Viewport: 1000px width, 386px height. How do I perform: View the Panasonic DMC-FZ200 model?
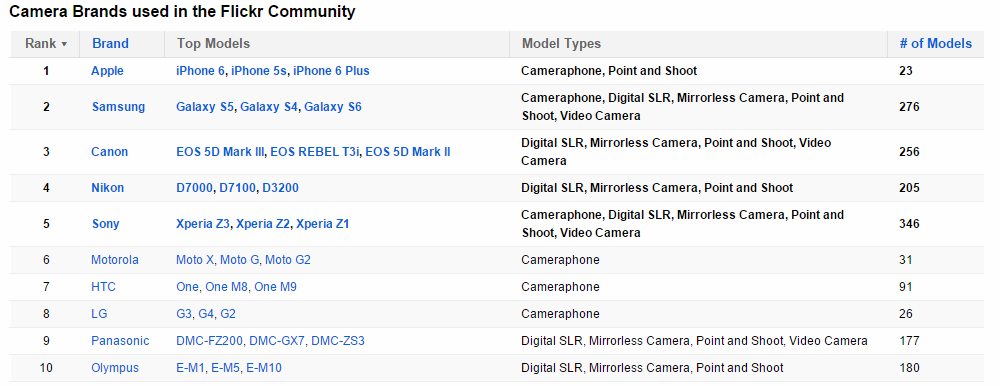coord(210,341)
